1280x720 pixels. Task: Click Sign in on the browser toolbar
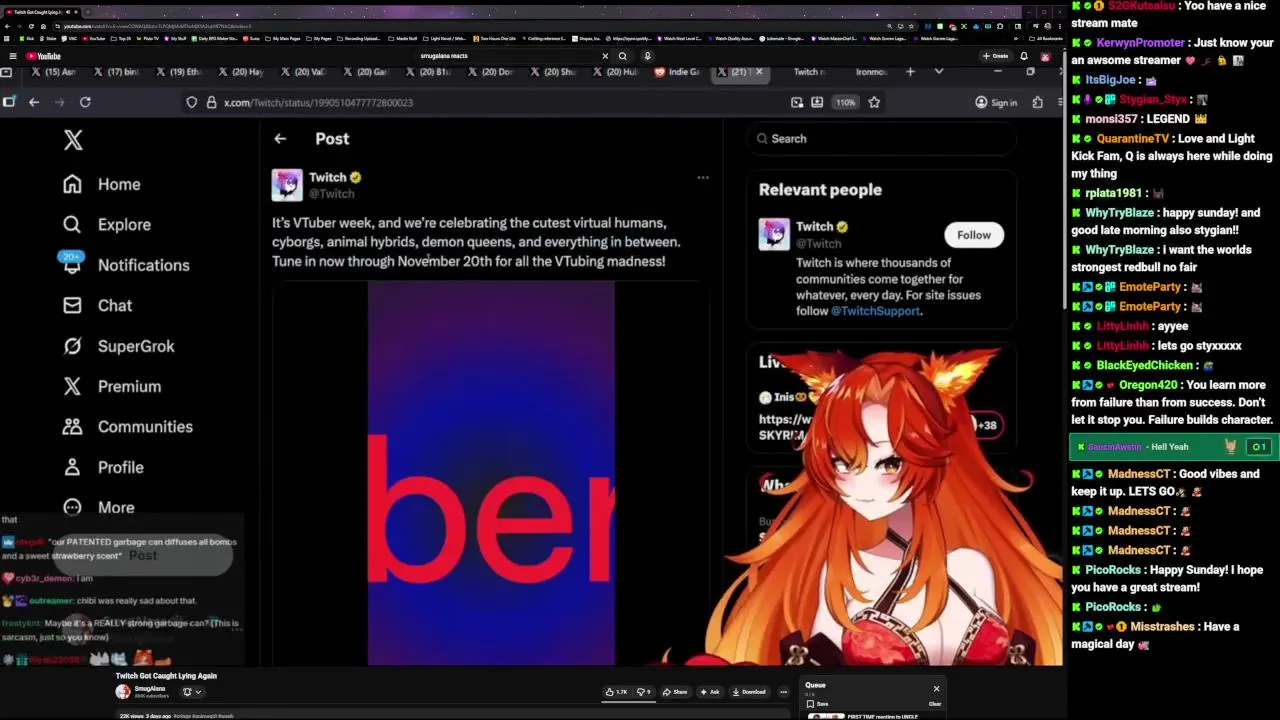coord(996,102)
